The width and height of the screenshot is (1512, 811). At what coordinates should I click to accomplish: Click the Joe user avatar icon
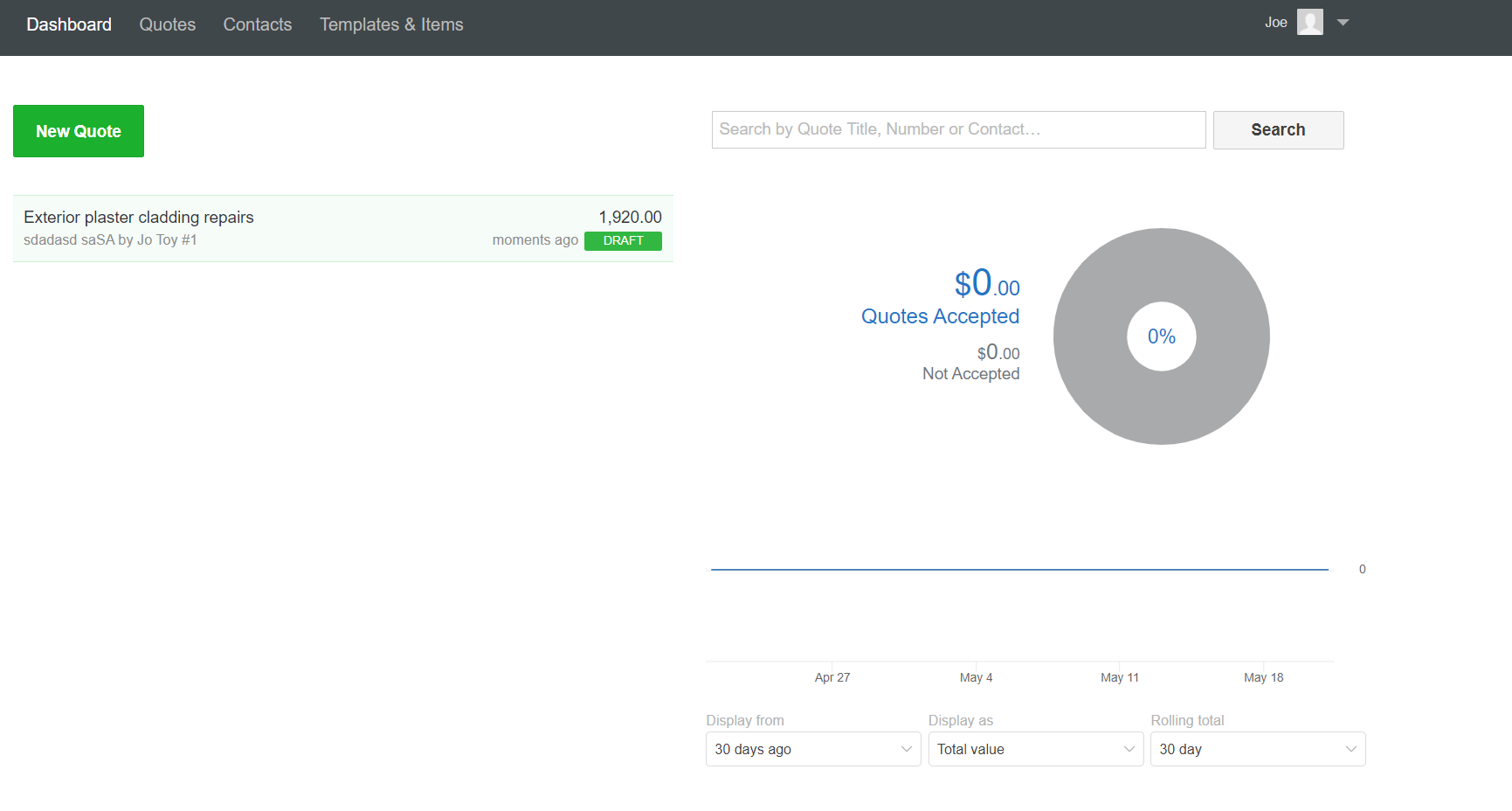coord(1309,22)
